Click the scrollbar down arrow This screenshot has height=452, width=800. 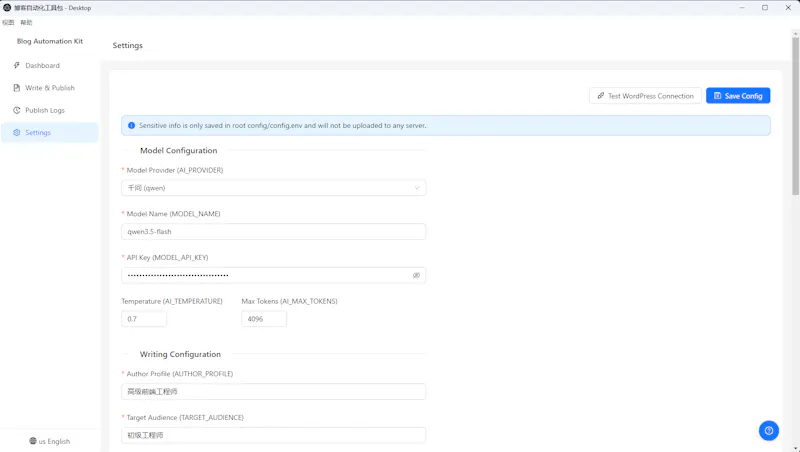pos(795,448)
